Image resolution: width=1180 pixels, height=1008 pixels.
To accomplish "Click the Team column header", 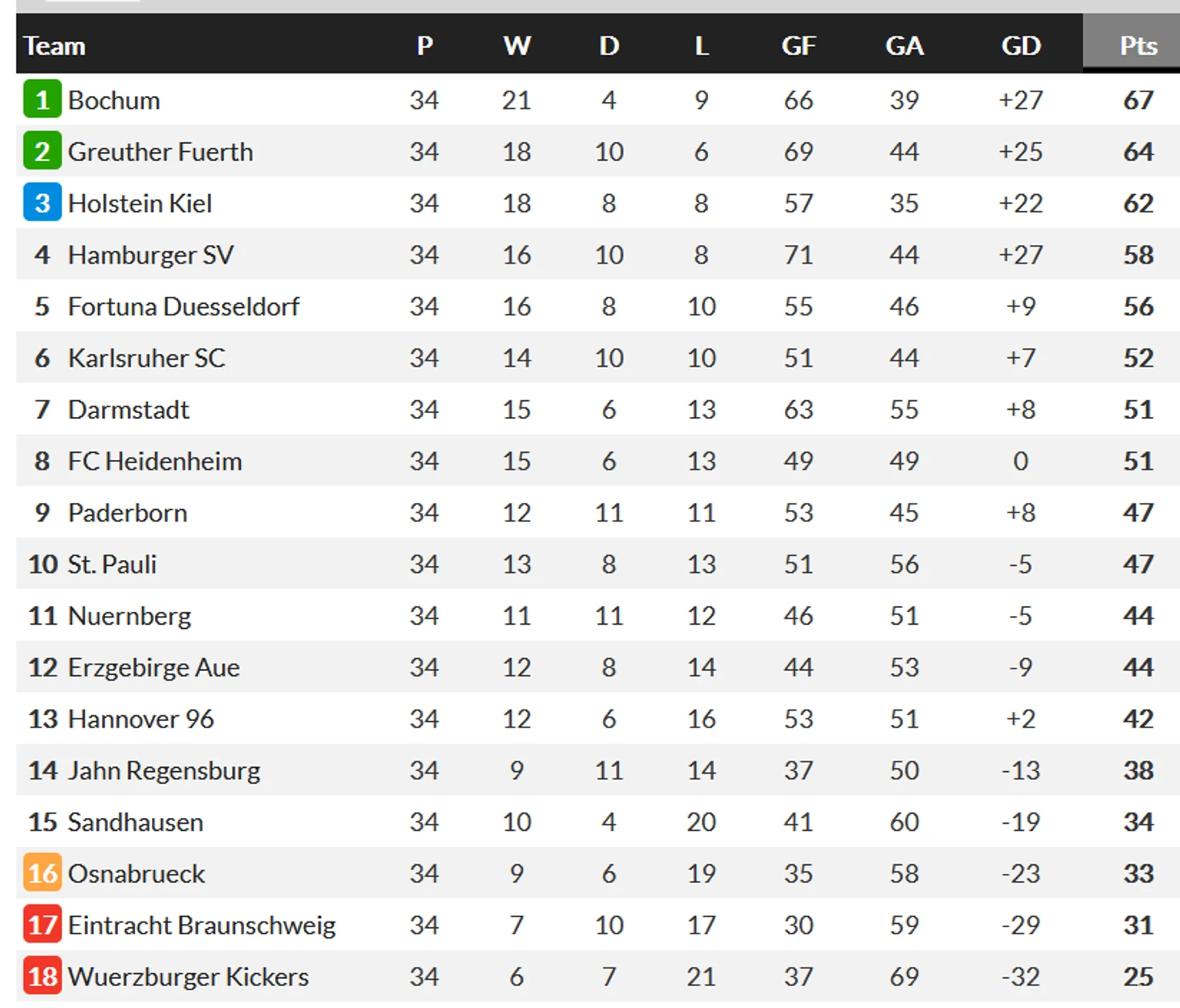I will [x=54, y=46].
